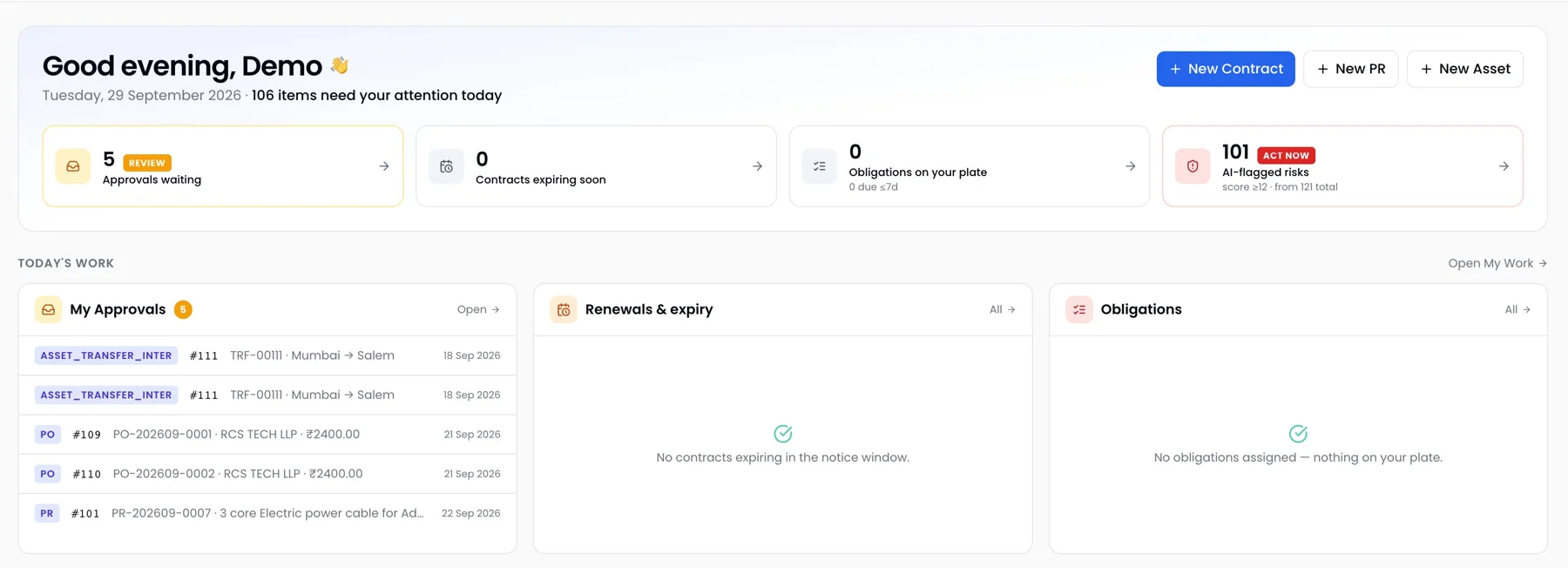
Task: Open the second ASSET_TRANSFER_INTER #111 tag
Action: click(106, 395)
